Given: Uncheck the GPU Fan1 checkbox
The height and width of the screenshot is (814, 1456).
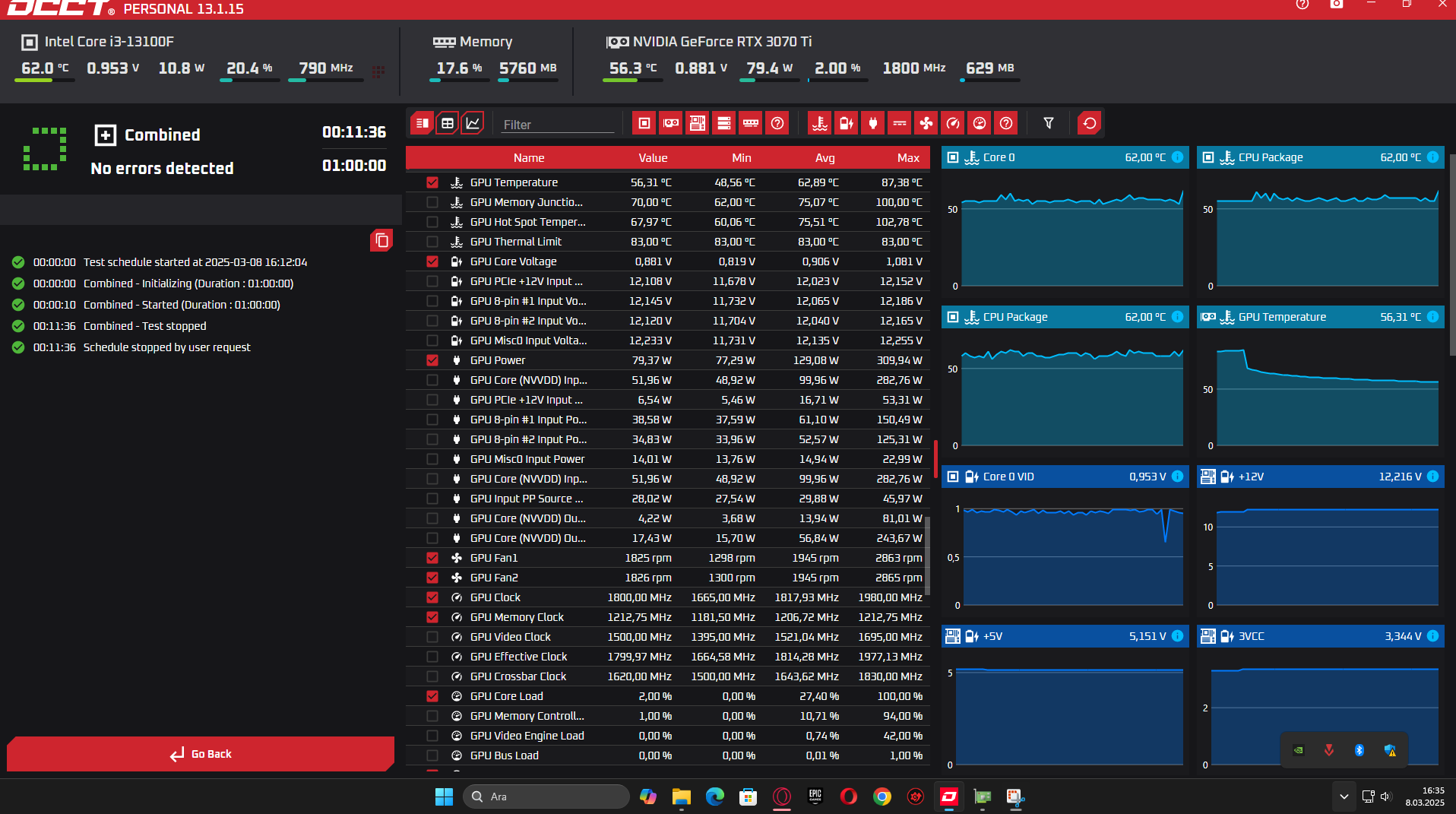Looking at the screenshot, I should click(x=432, y=558).
